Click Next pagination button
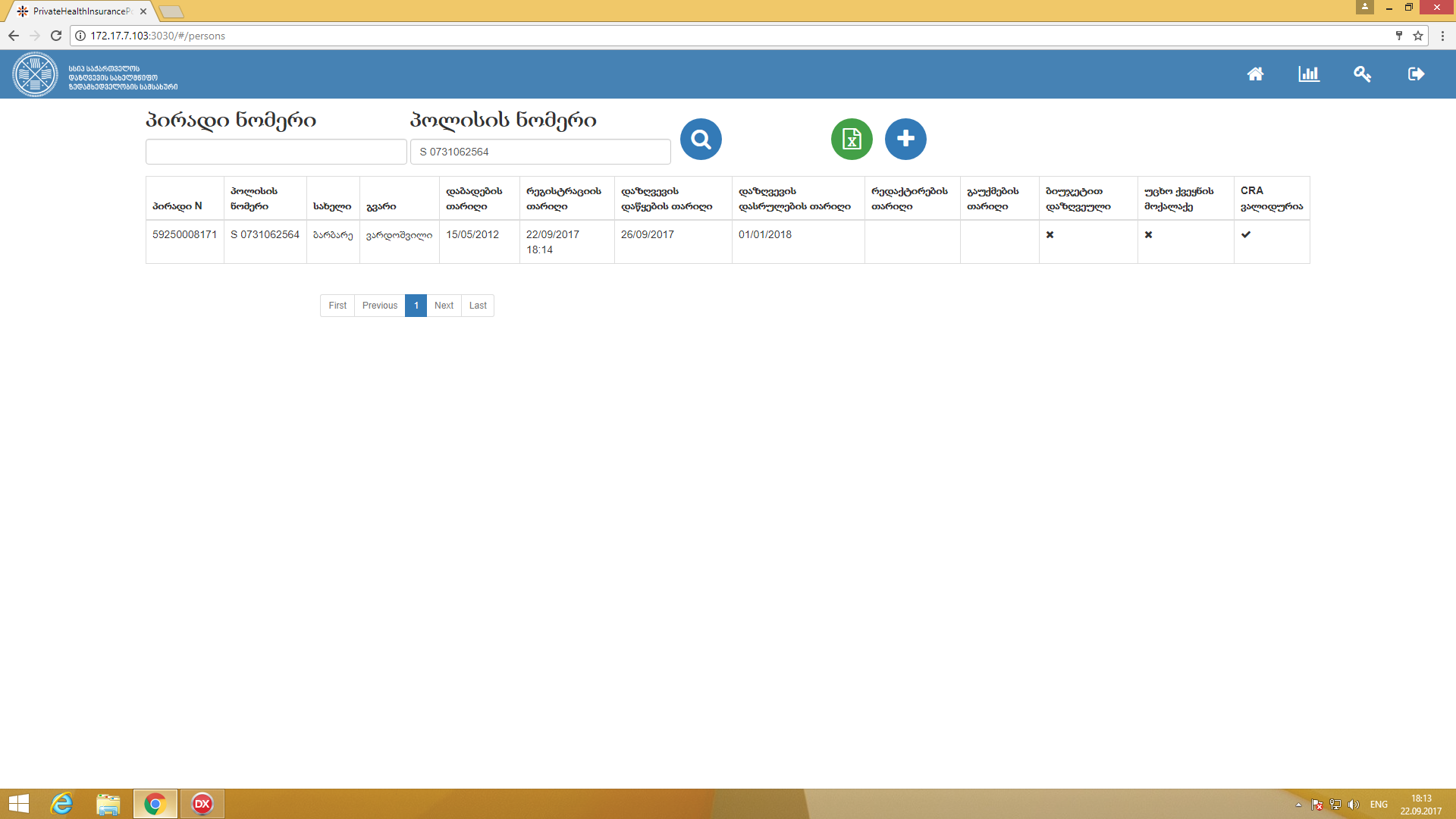Viewport: 1456px width, 819px height. [x=444, y=306]
